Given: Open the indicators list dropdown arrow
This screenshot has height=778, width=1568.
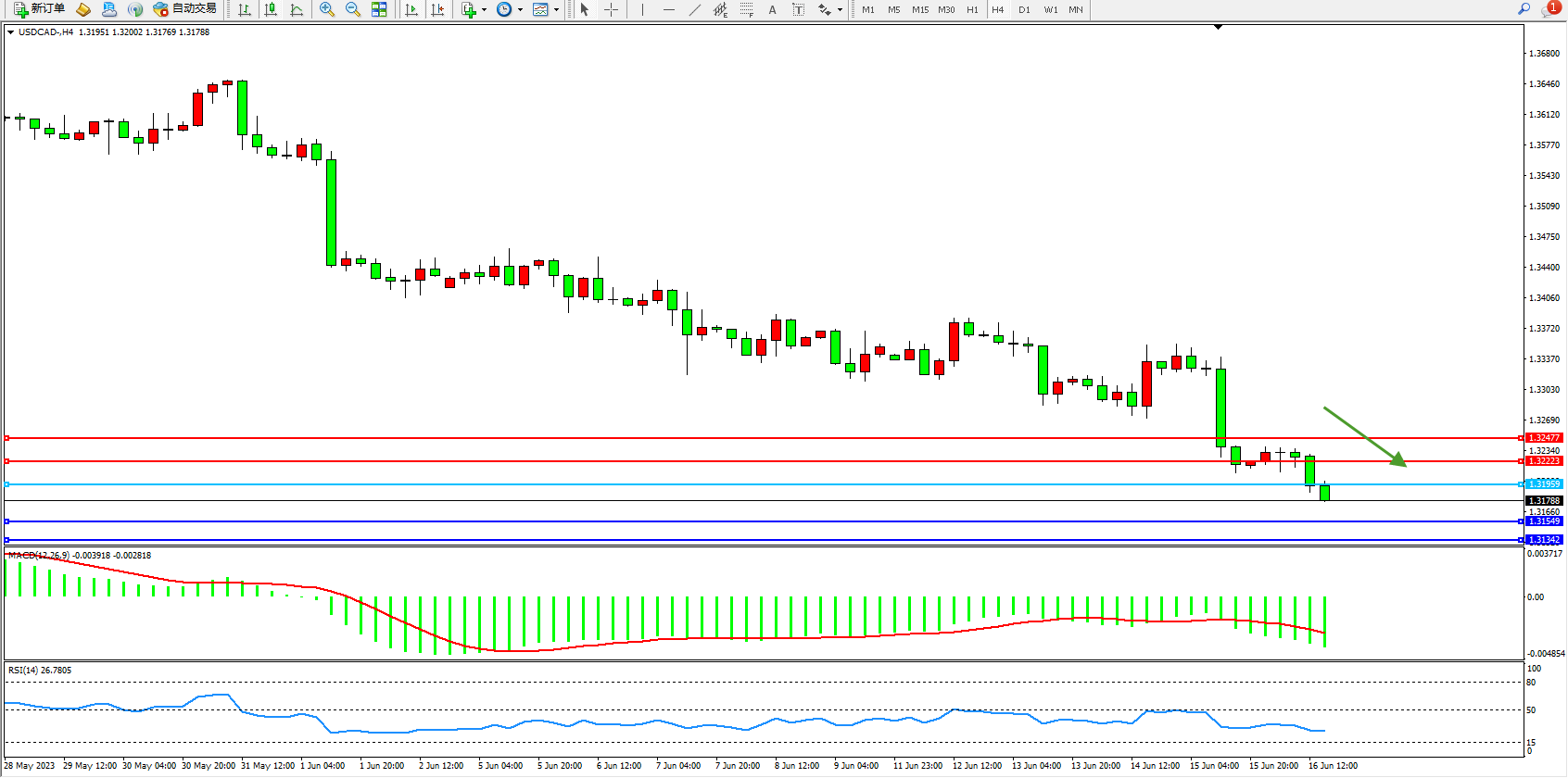Looking at the screenshot, I should pyautogui.click(x=484, y=10).
